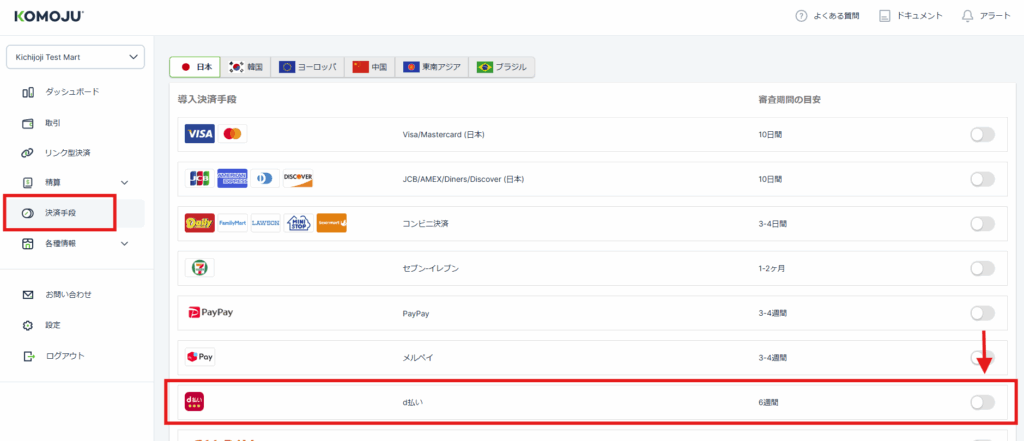Click the アラート bell icon
Image resolution: width=1024 pixels, height=441 pixels.
coord(966,16)
